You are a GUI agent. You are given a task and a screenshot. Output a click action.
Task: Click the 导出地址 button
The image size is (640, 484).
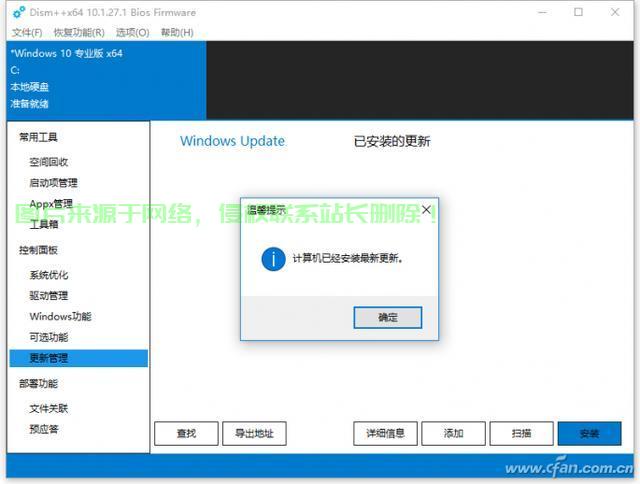point(254,433)
